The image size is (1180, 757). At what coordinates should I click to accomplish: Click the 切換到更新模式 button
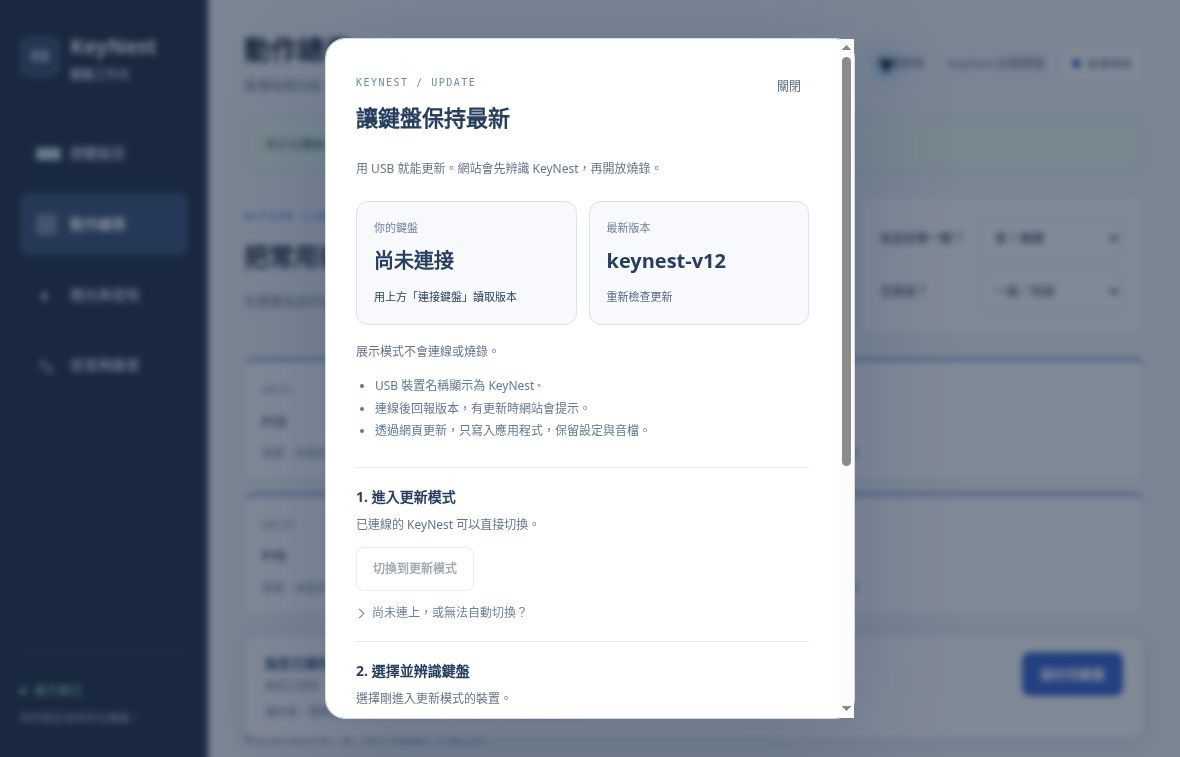tap(415, 569)
